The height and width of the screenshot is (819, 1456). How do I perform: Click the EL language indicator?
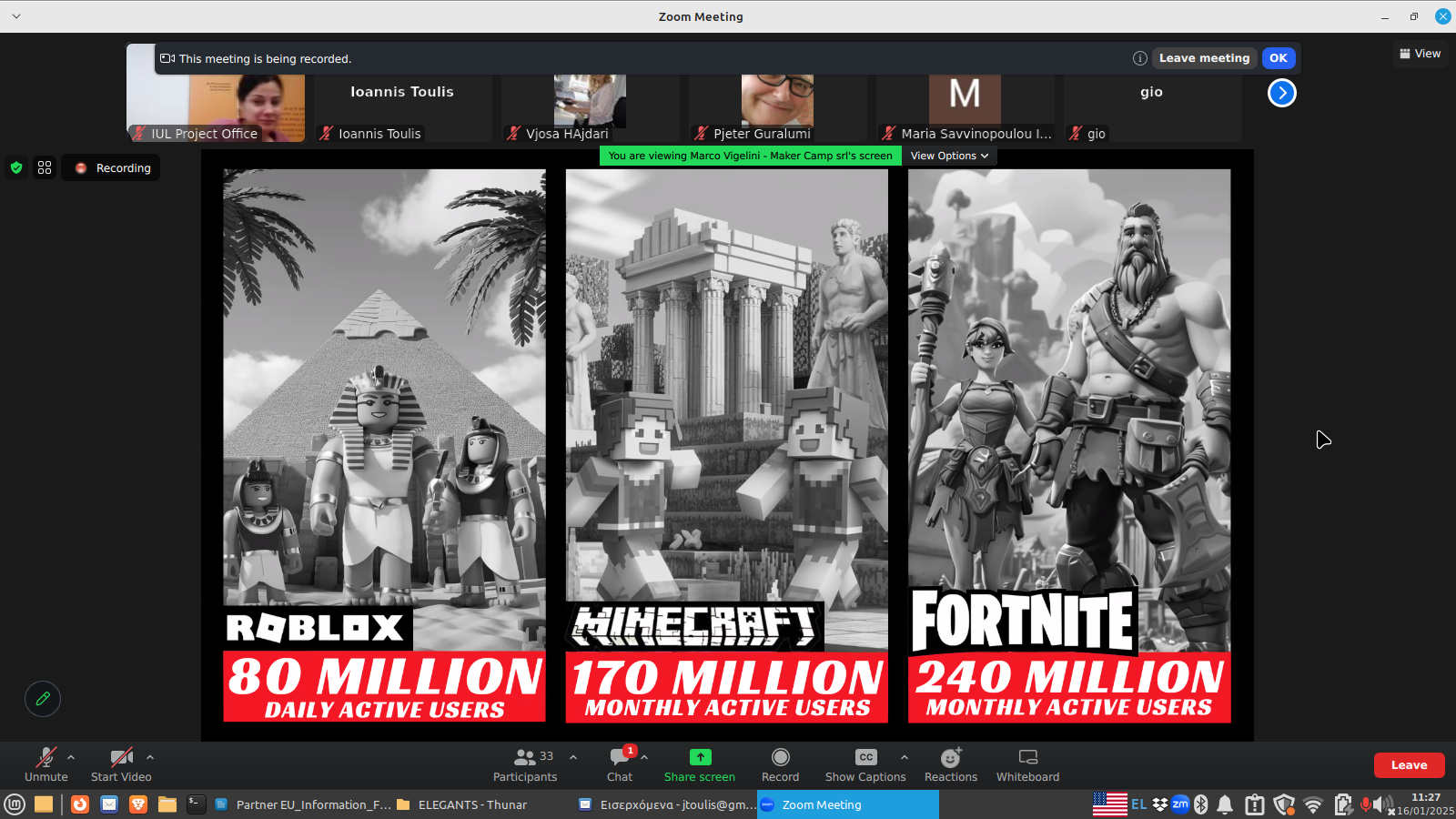(1139, 804)
